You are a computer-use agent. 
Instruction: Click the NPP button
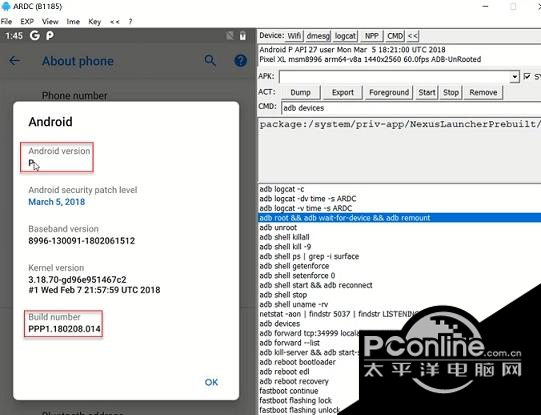[x=372, y=36]
